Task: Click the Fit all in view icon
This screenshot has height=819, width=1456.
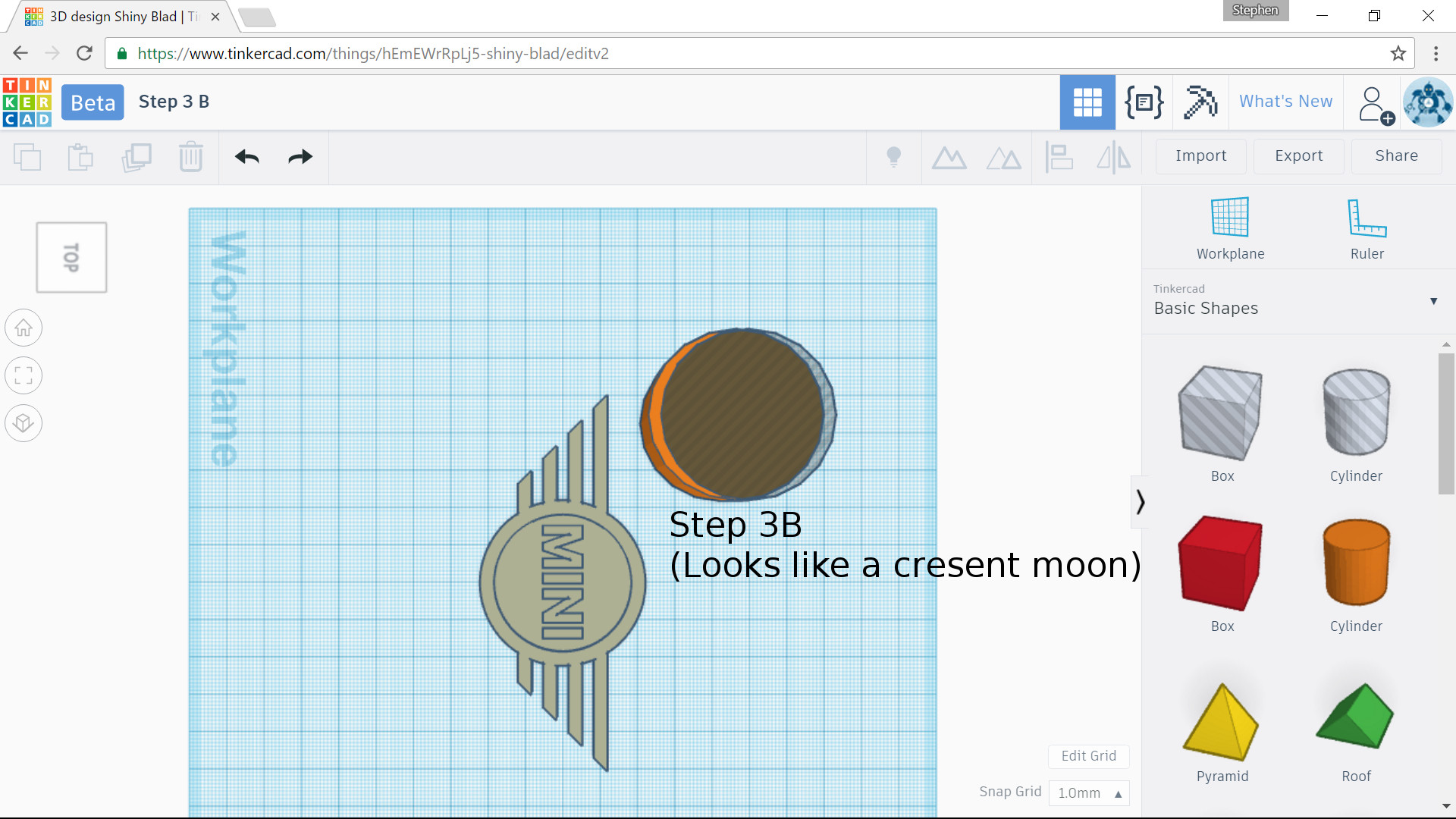Action: click(24, 375)
